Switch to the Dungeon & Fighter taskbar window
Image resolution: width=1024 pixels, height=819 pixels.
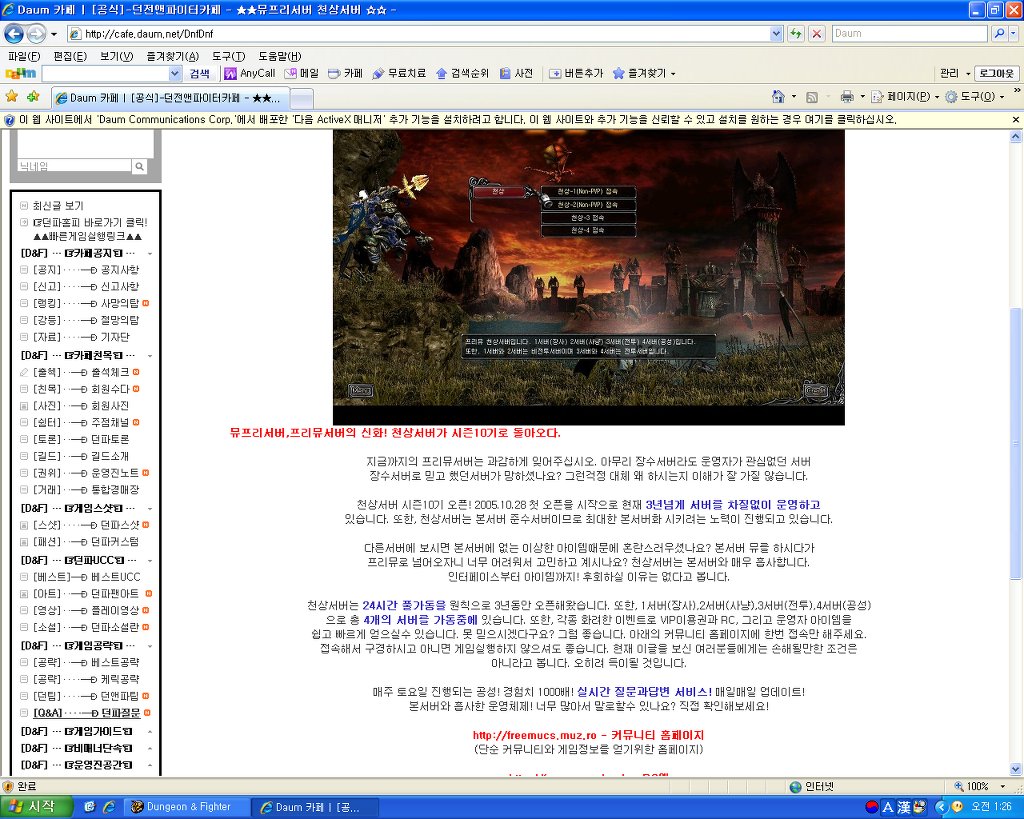pyautogui.click(x=187, y=807)
